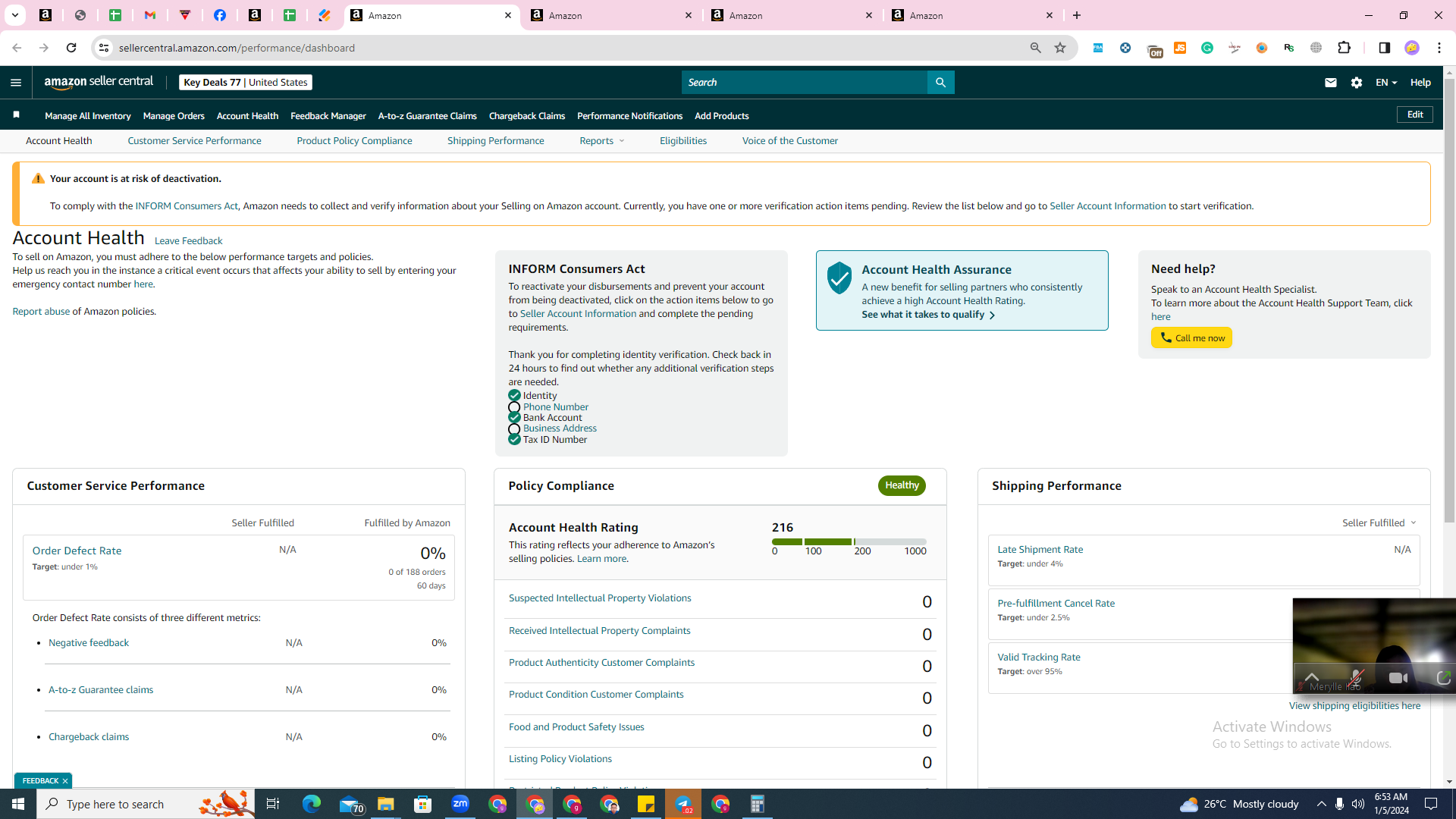Click the Late Shipment Rate link
Viewport: 1456px width, 819px height.
[x=1040, y=549]
